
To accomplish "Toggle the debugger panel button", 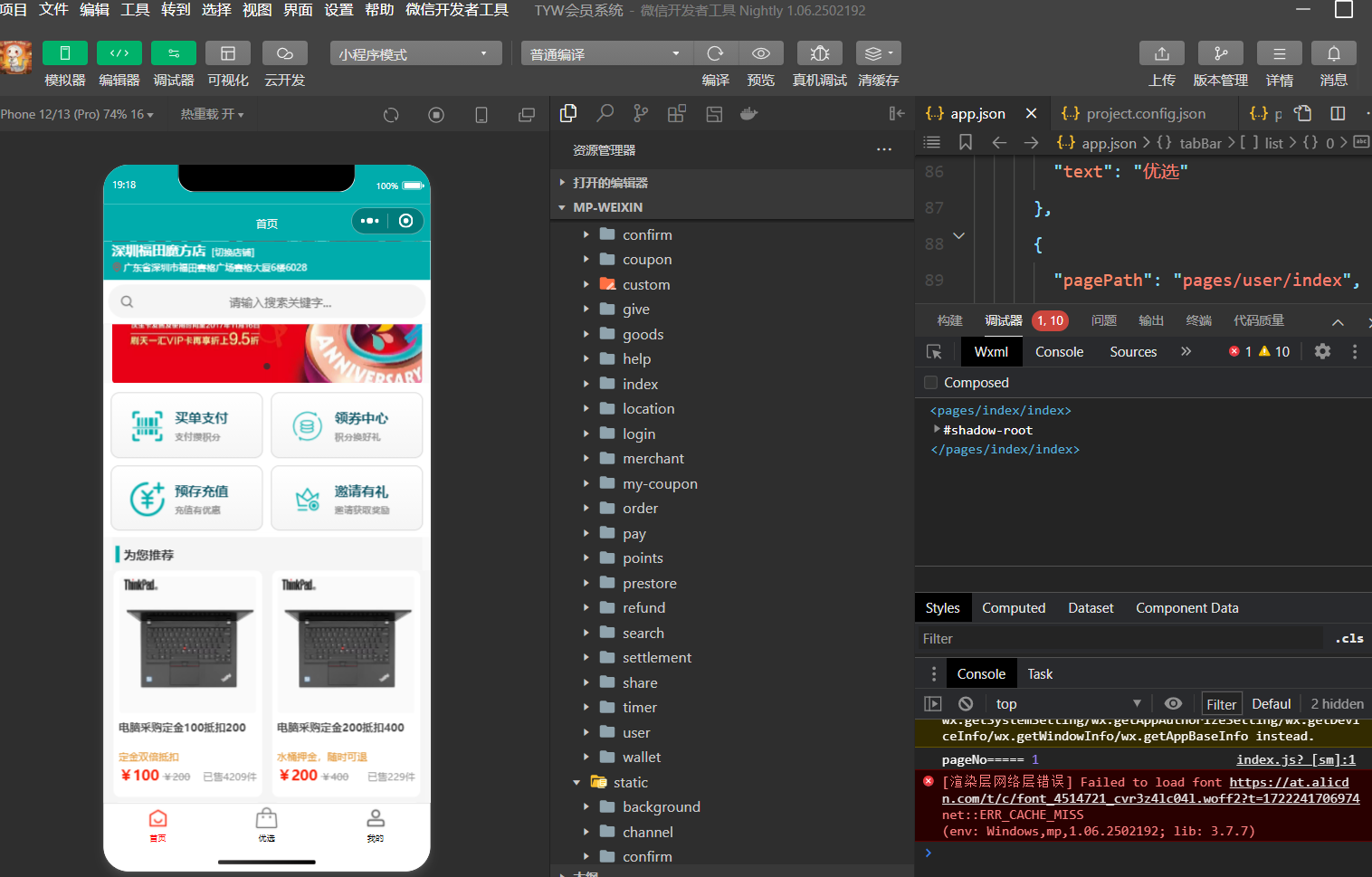I will point(174,53).
